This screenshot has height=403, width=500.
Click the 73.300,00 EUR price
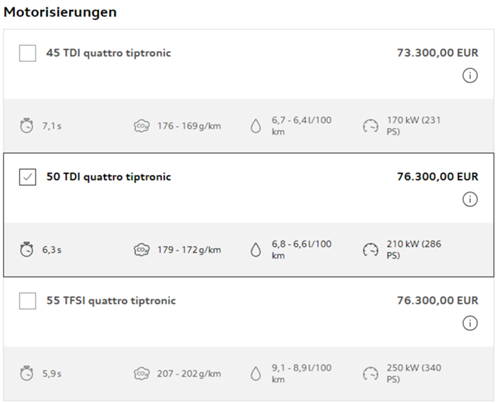[437, 53]
